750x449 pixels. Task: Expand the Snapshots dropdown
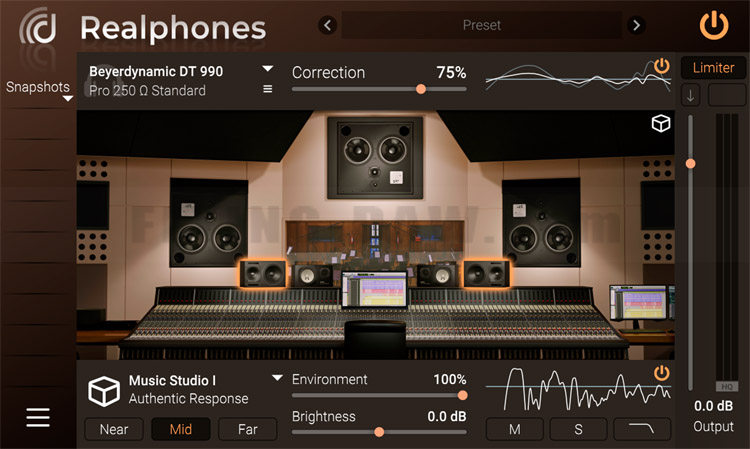68,99
